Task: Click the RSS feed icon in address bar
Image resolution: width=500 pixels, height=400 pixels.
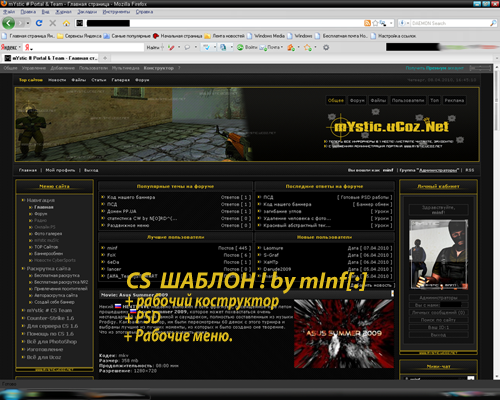Action: coord(367,23)
